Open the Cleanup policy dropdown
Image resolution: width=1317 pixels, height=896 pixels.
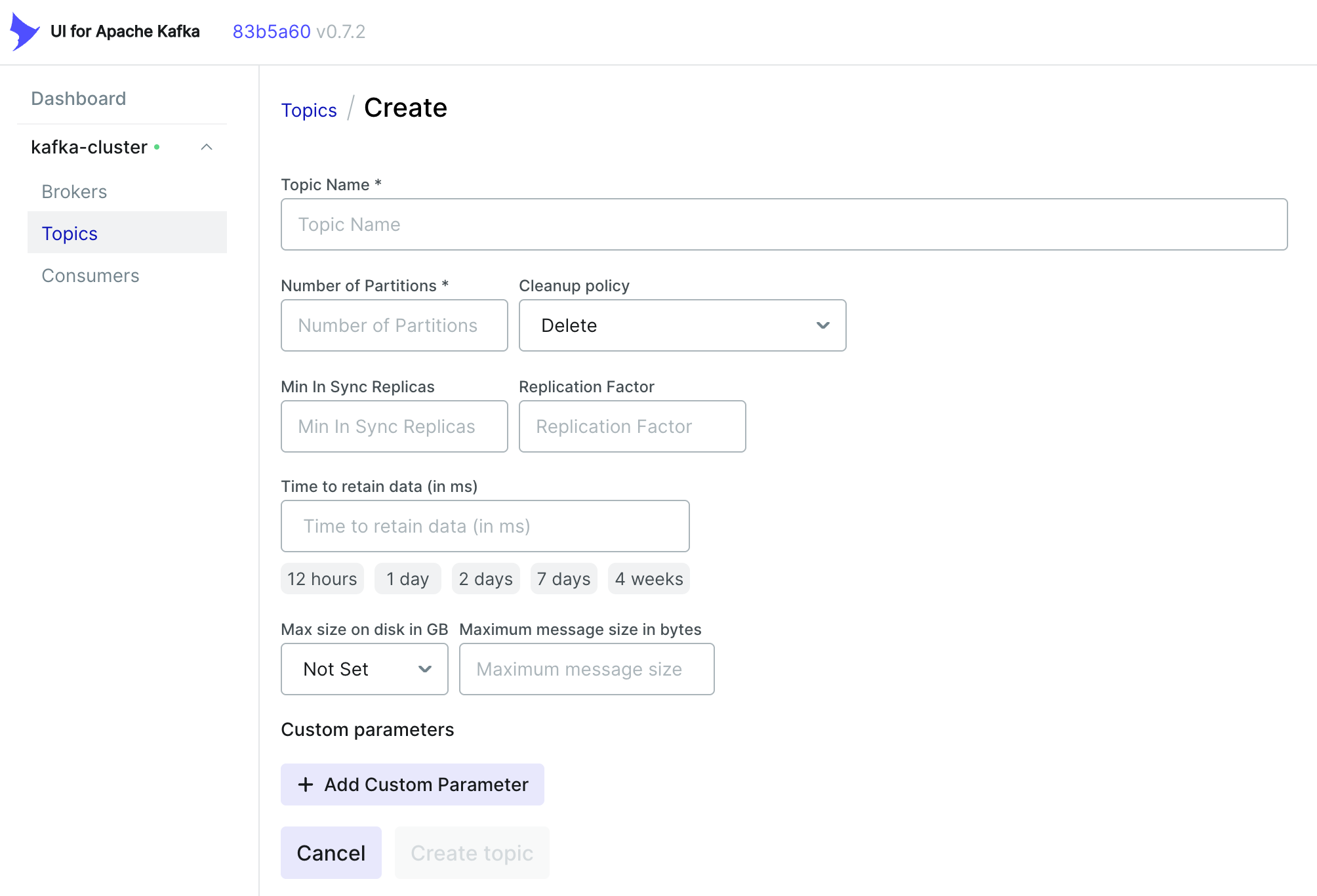(682, 325)
